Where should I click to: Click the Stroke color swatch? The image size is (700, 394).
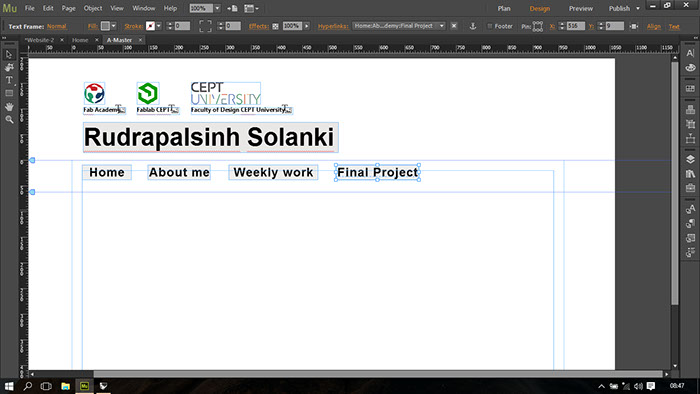(150, 26)
